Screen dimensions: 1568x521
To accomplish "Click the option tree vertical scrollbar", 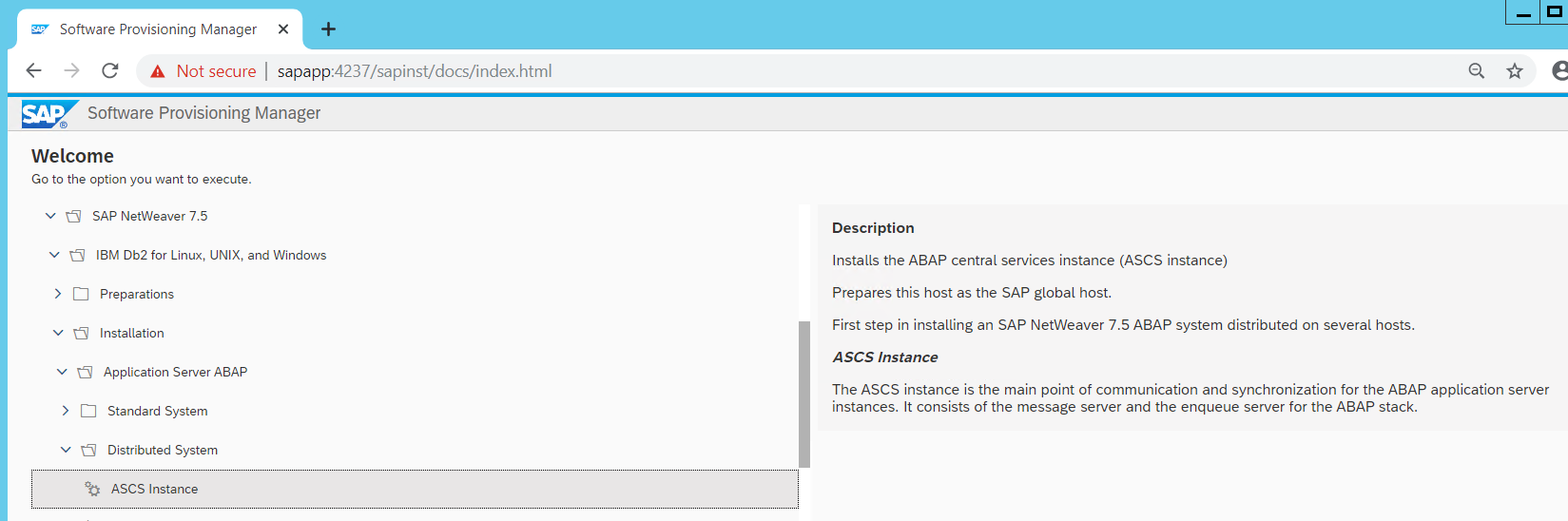I will (804, 394).
